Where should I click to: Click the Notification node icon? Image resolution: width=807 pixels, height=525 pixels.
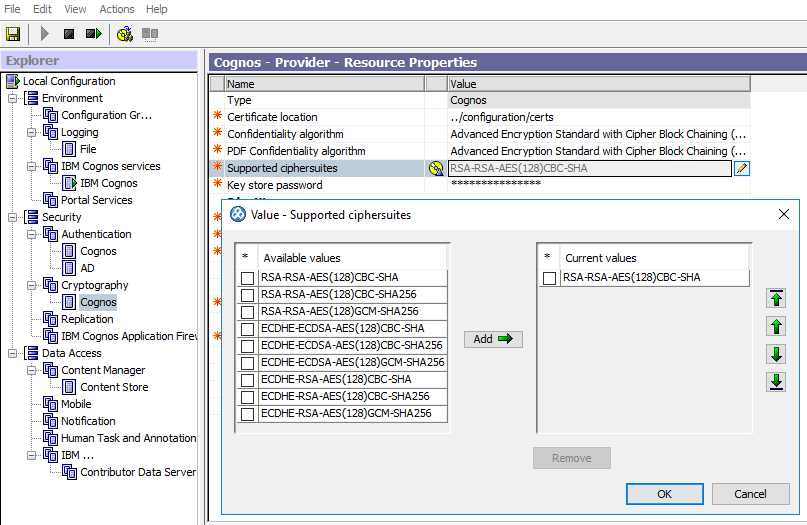click(x=50, y=421)
